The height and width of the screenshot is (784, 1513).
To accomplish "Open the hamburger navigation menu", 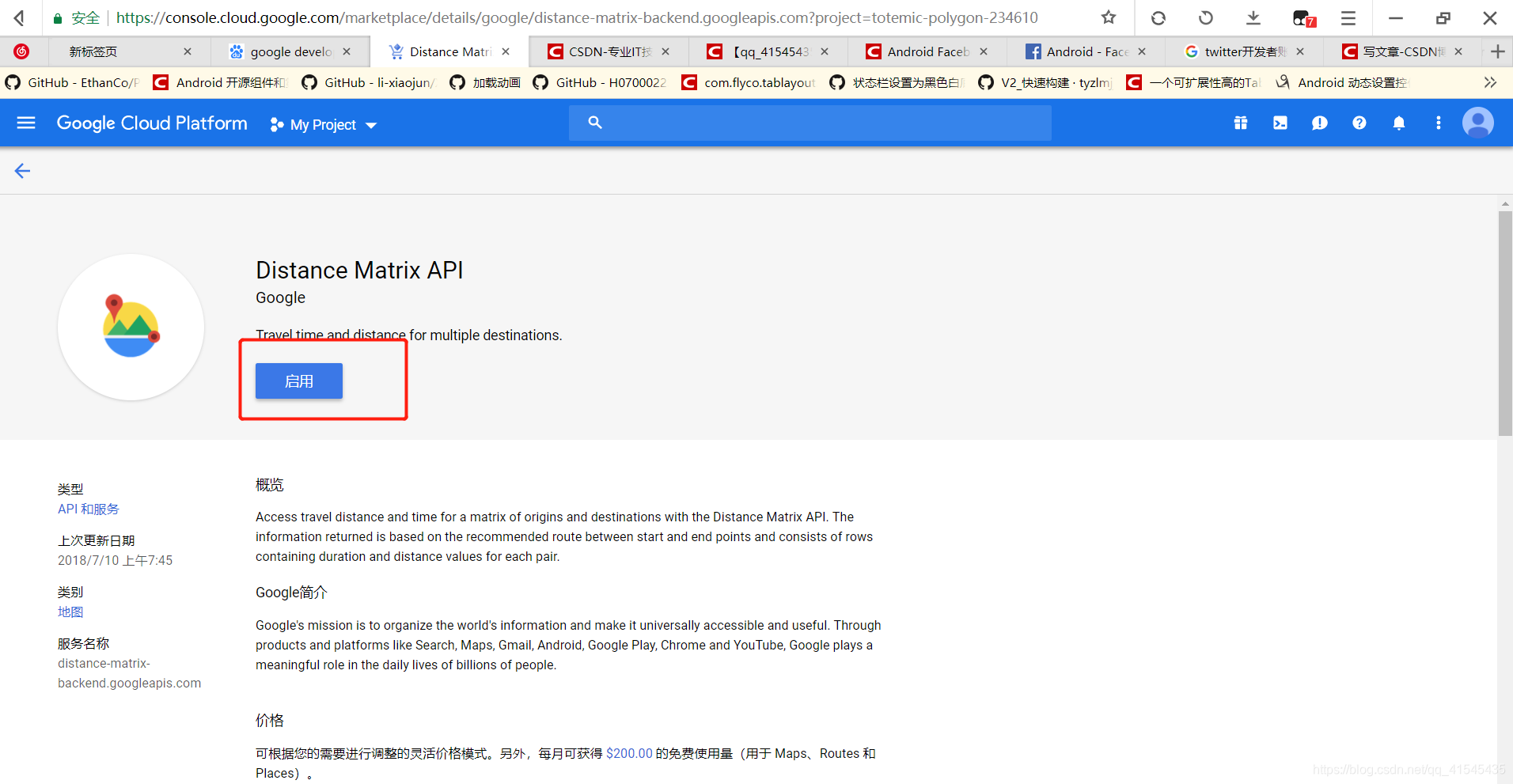I will click(26, 123).
